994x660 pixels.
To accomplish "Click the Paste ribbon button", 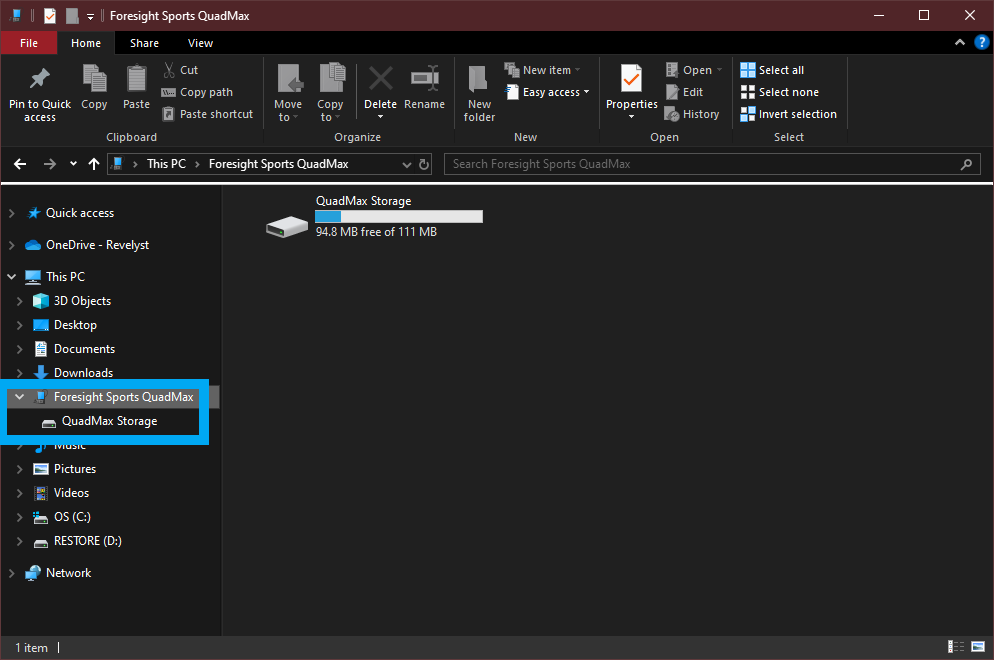I will pyautogui.click(x=136, y=87).
